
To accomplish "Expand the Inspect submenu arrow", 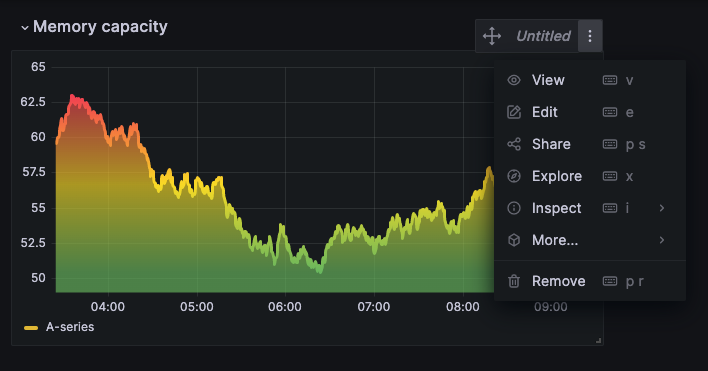I will pyautogui.click(x=661, y=208).
